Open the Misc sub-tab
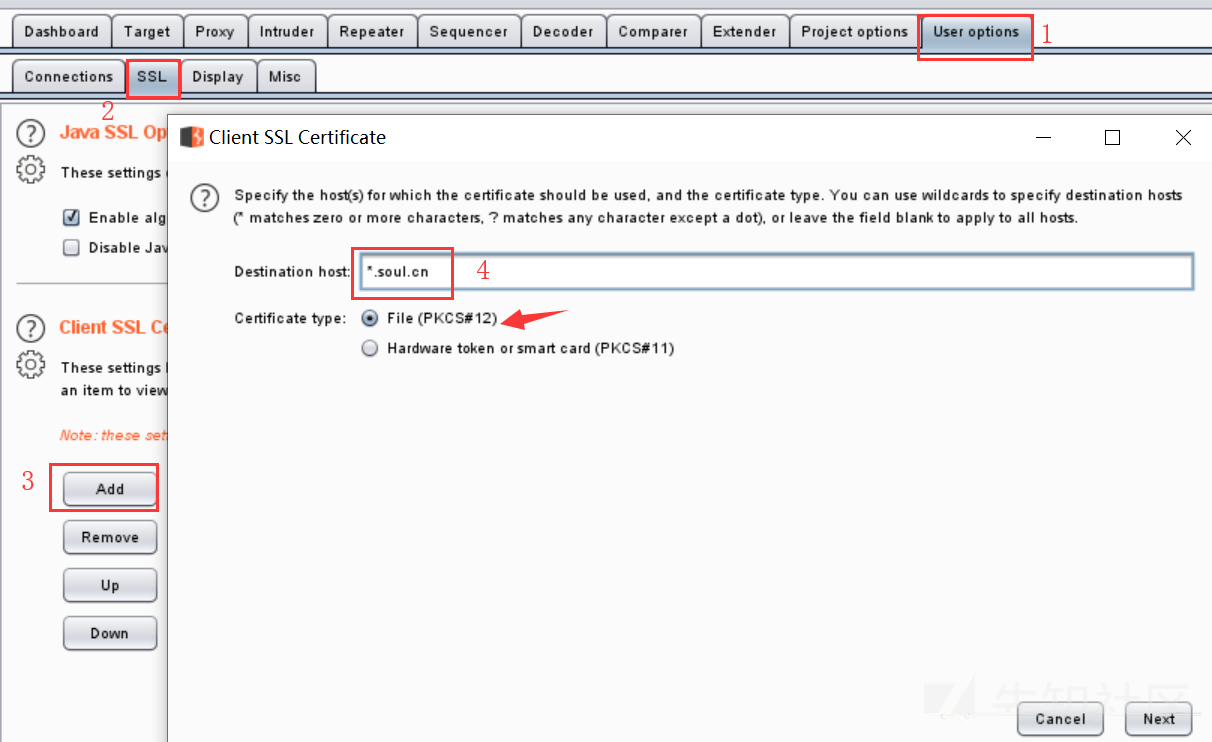Viewport: 1212px width, 742px height. point(285,77)
